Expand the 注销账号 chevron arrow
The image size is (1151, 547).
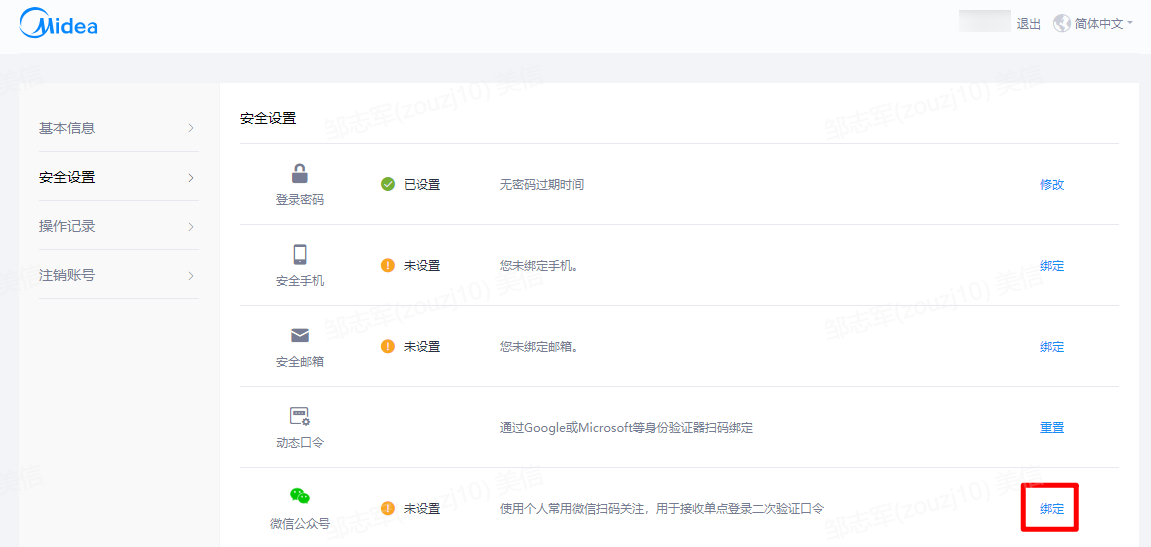tap(191, 275)
